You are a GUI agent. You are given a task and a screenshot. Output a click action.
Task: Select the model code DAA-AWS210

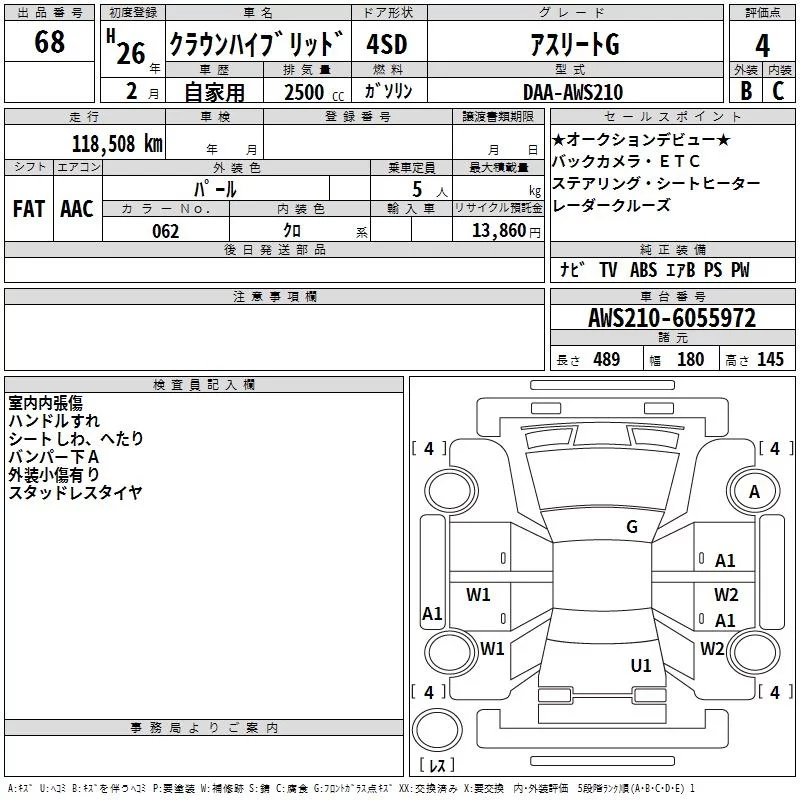[573, 92]
